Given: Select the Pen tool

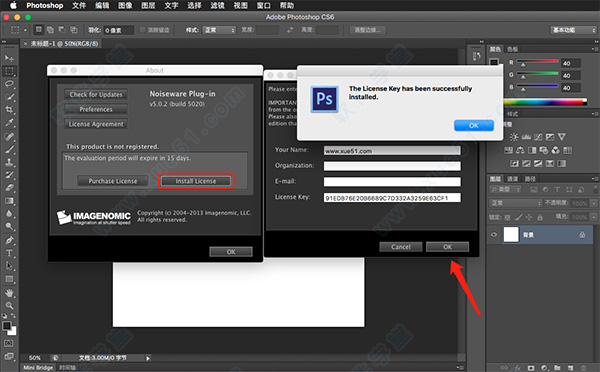Looking at the screenshot, I should pos(9,240).
